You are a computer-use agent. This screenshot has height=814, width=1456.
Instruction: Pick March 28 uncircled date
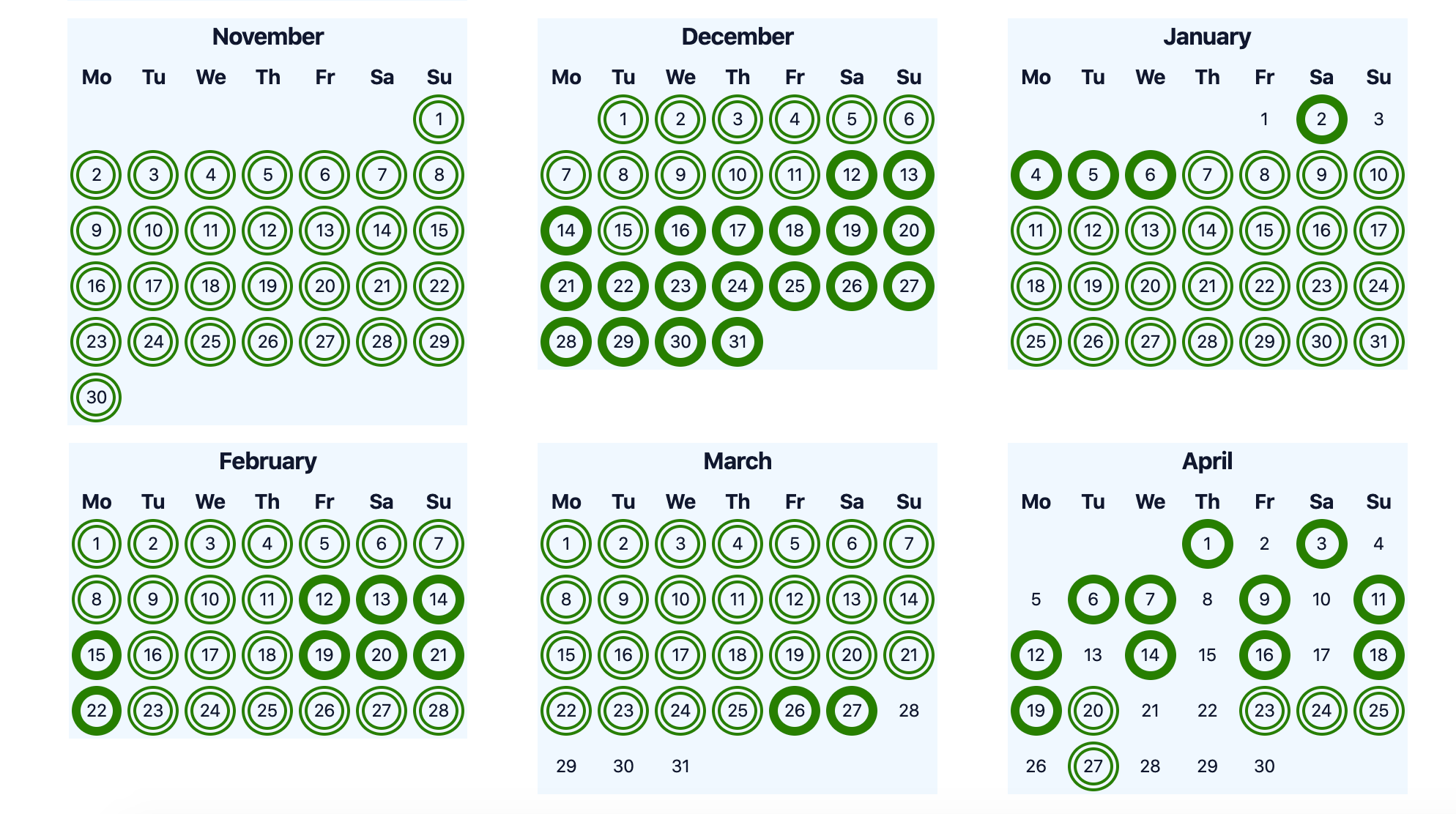pos(909,711)
